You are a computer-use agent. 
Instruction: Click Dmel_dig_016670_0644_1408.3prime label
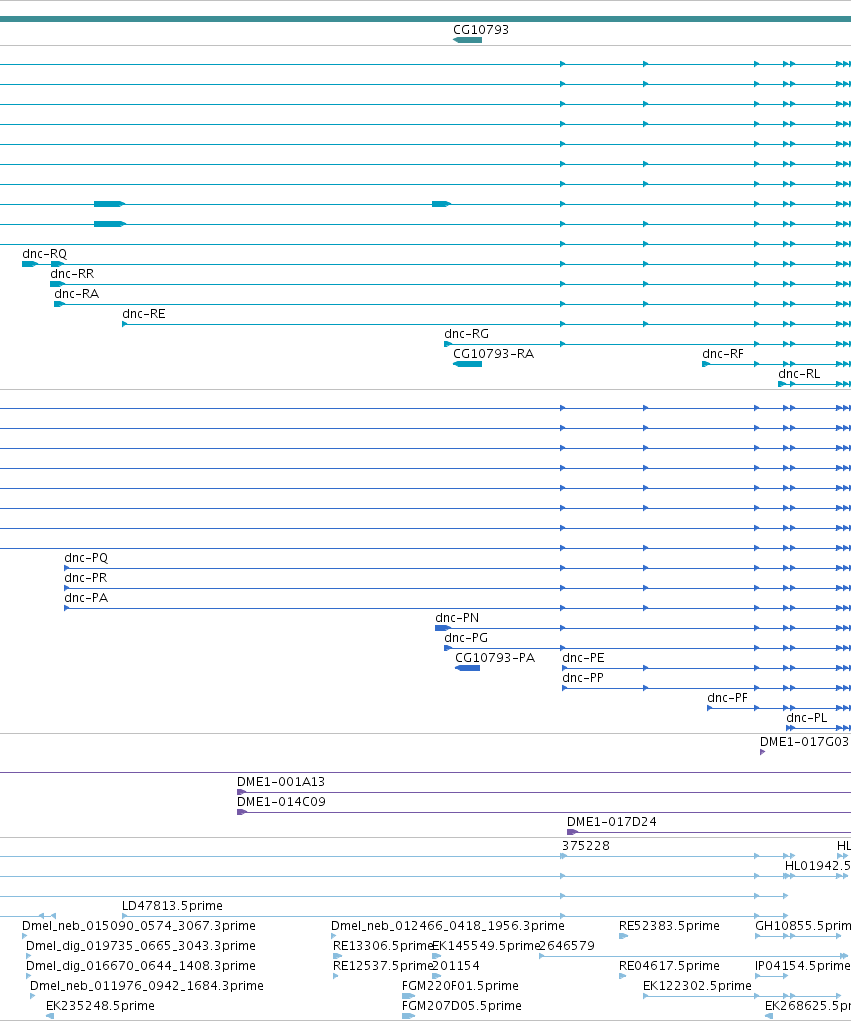[141, 966]
